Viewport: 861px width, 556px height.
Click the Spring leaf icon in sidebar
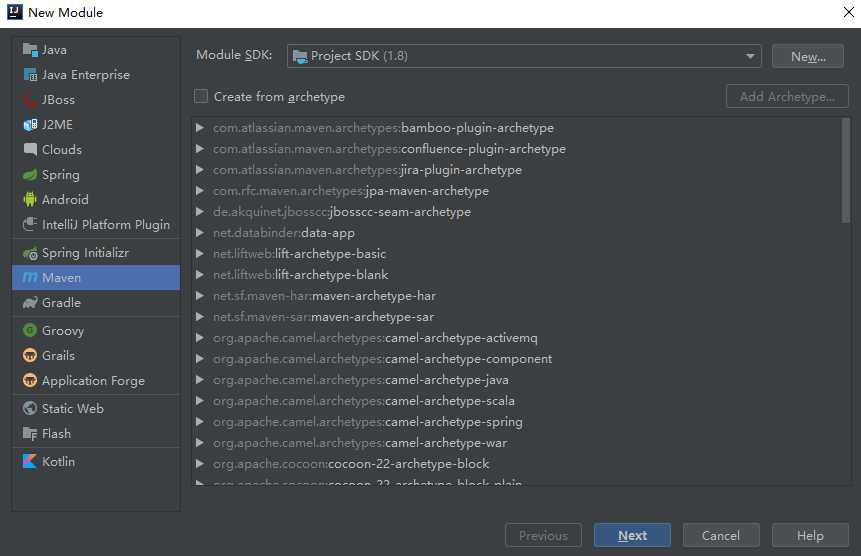click(x=29, y=175)
